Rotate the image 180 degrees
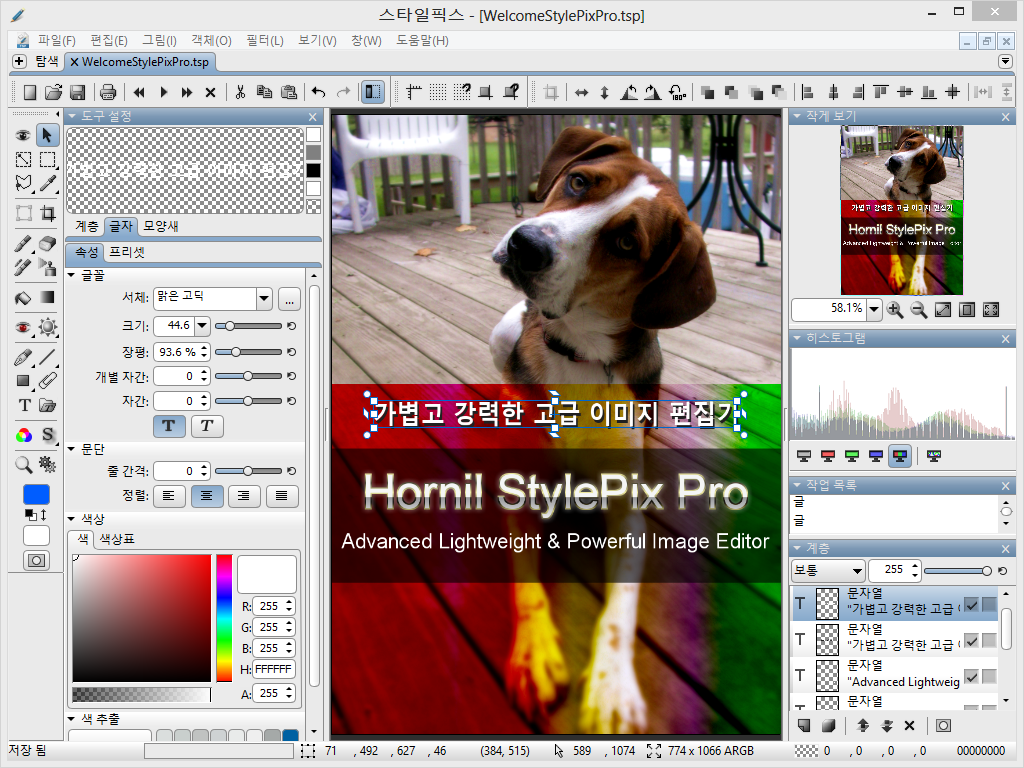The image size is (1024, 768). tap(677, 93)
